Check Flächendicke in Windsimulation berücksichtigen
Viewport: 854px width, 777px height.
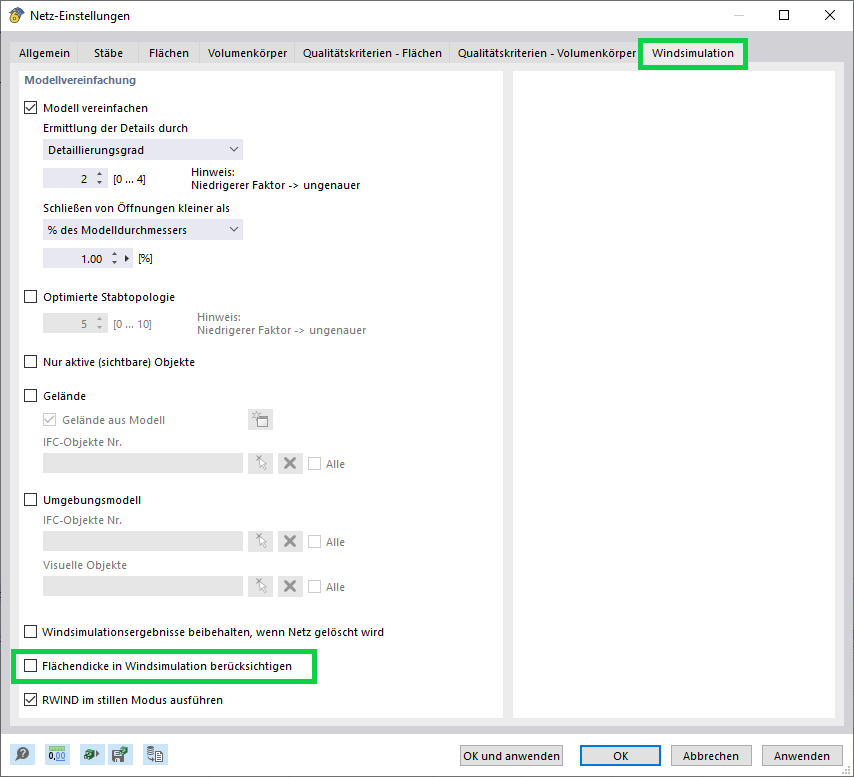click(30, 666)
